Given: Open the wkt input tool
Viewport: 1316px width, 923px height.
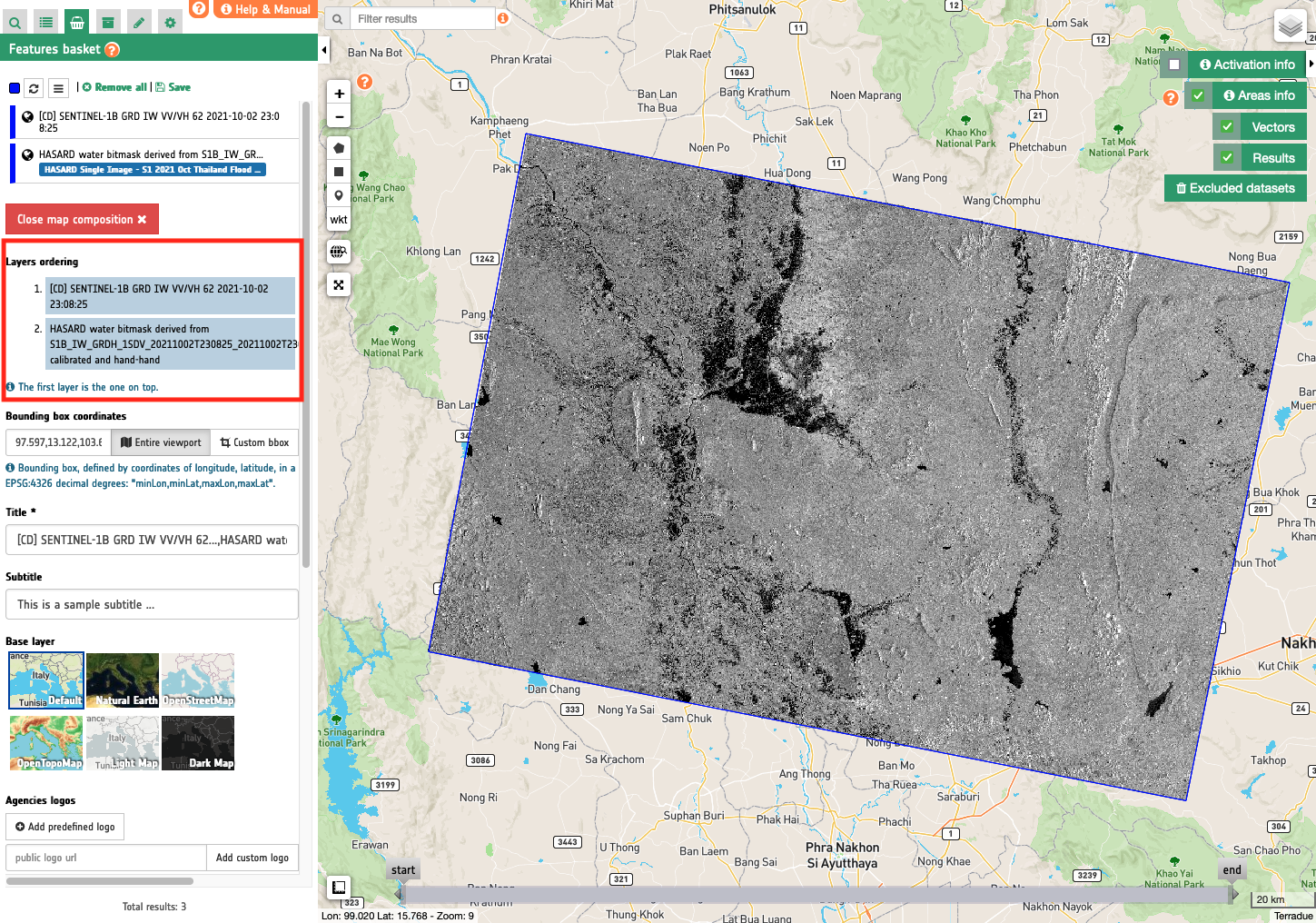Looking at the screenshot, I should click(x=339, y=219).
